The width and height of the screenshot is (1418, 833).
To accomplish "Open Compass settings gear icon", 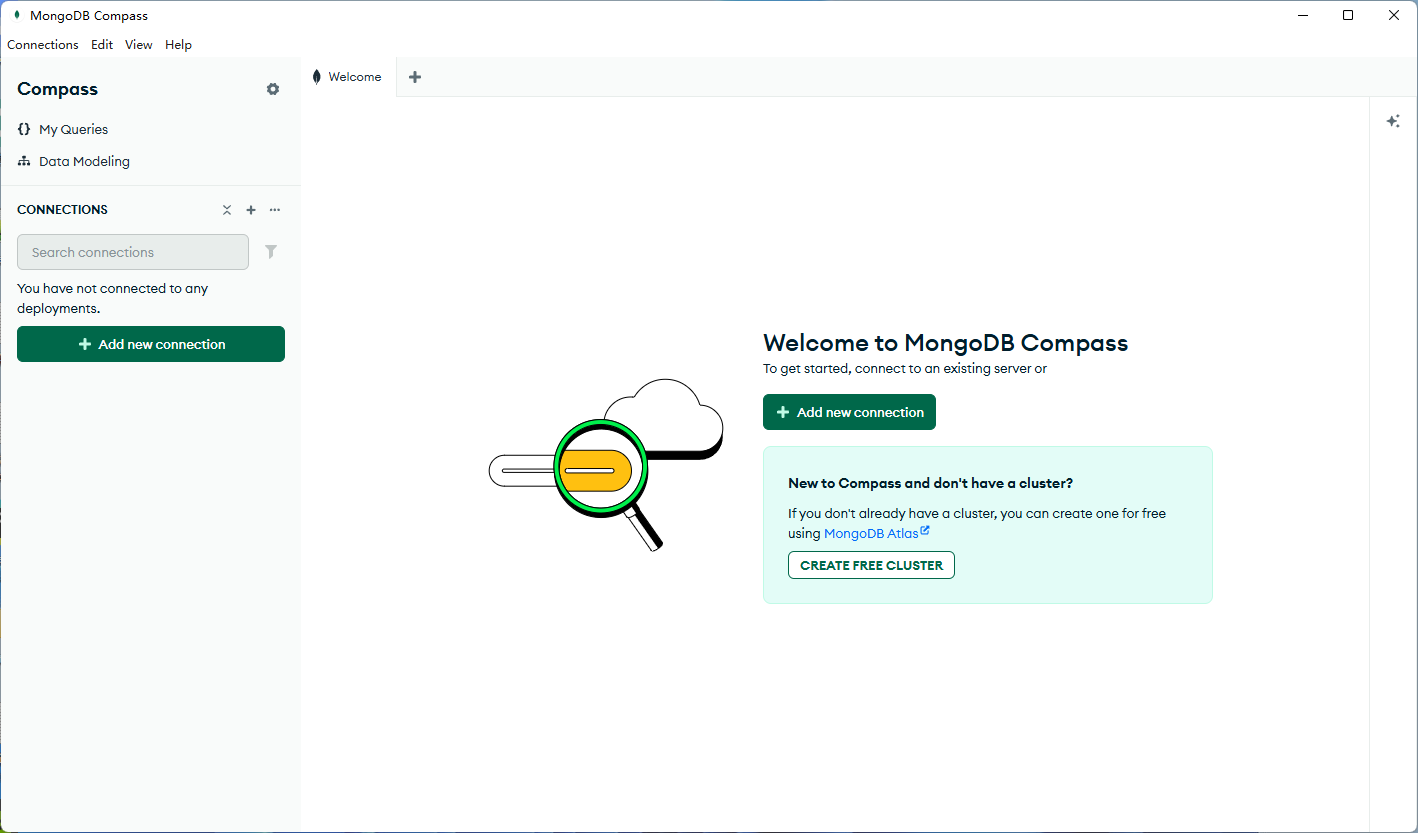I will [273, 89].
